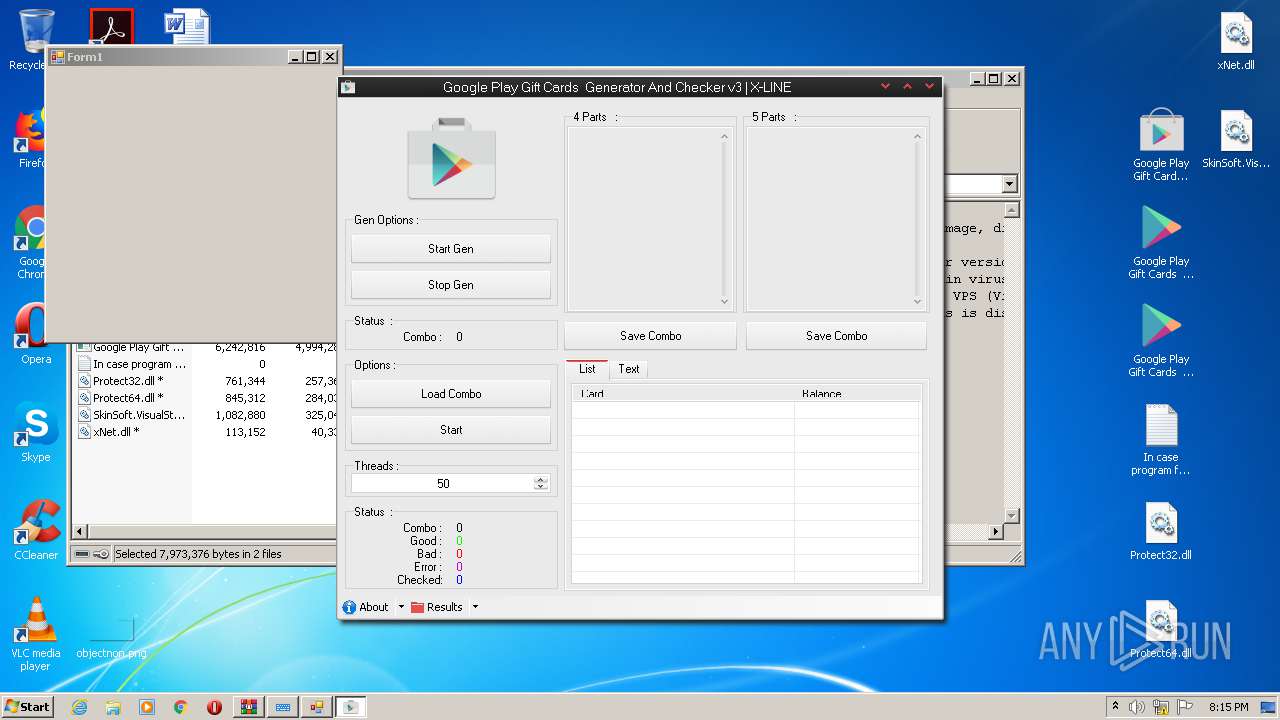Increase Threads with stepper up arrow
The height and width of the screenshot is (720, 1280).
(541, 479)
